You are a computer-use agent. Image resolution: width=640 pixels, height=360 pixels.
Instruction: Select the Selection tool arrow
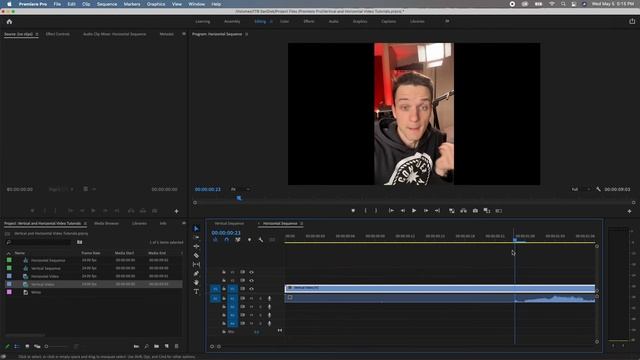click(196, 229)
